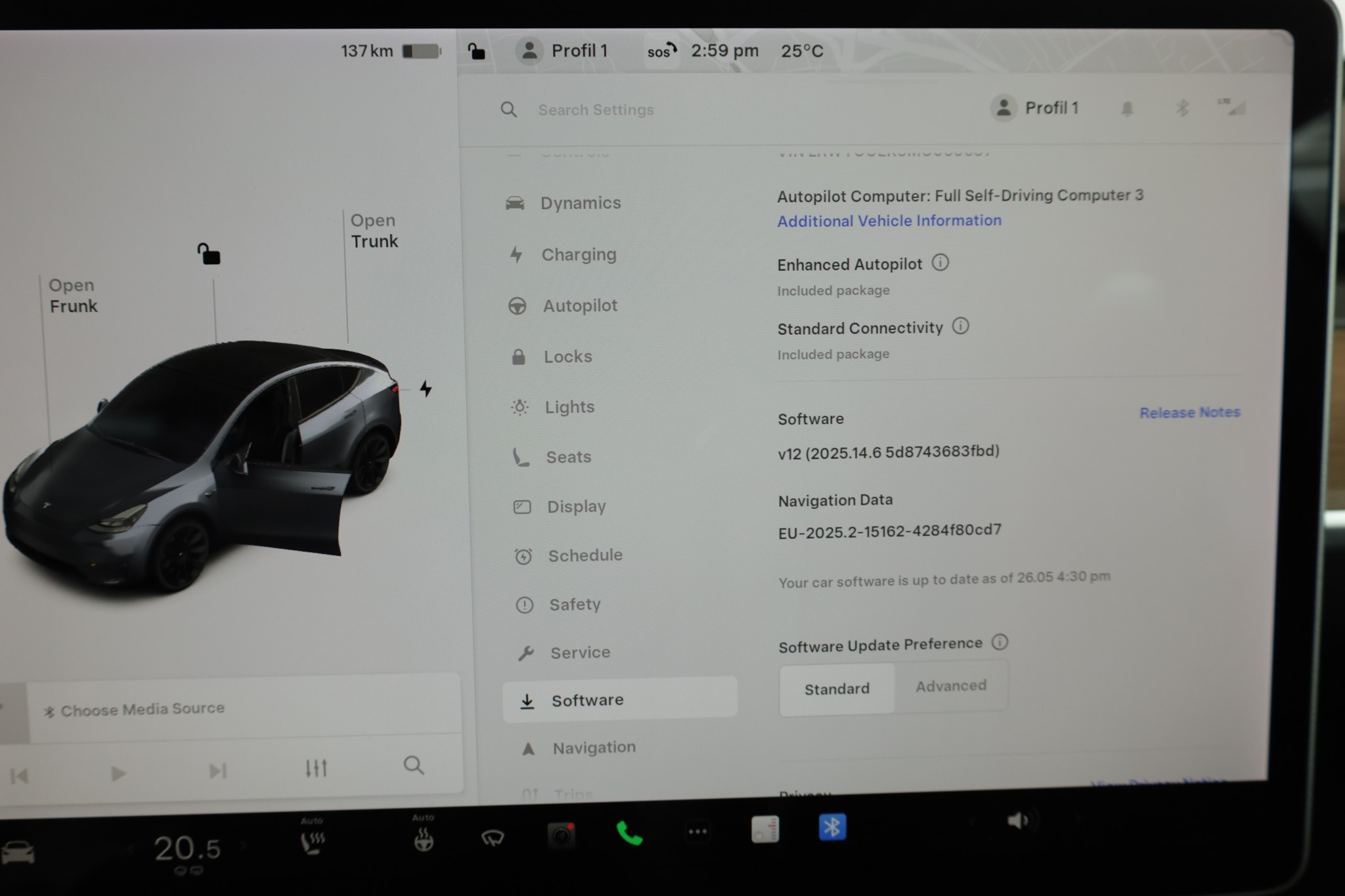
Task: Tap the LTE signal strength icon
Action: [1231, 106]
